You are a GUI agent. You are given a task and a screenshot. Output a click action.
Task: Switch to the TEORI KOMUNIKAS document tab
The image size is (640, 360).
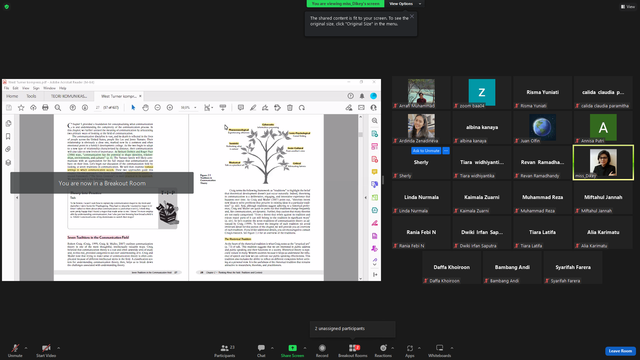pyautogui.click(x=69, y=96)
